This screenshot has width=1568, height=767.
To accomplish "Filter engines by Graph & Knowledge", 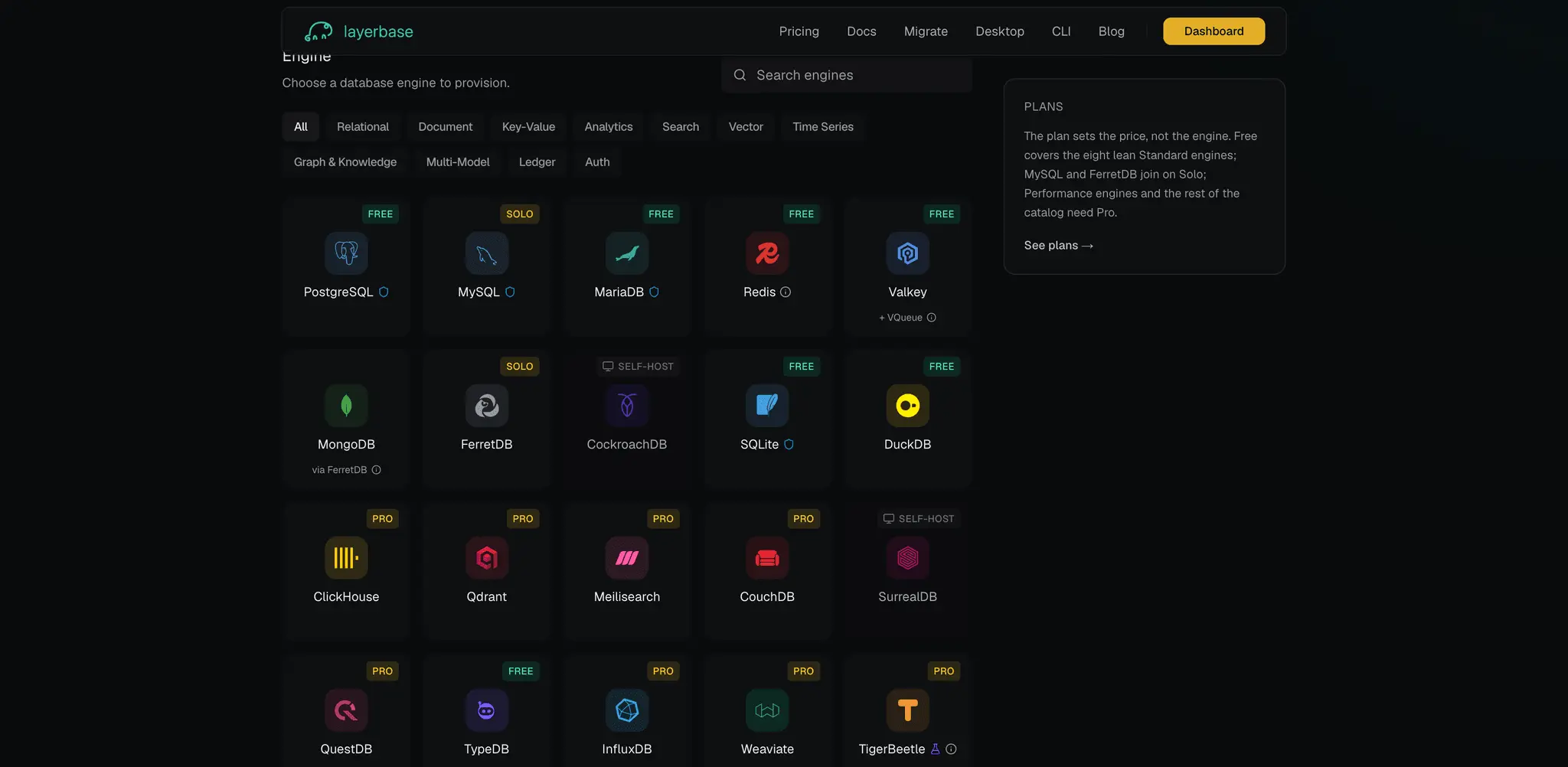I will tap(345, 162).
